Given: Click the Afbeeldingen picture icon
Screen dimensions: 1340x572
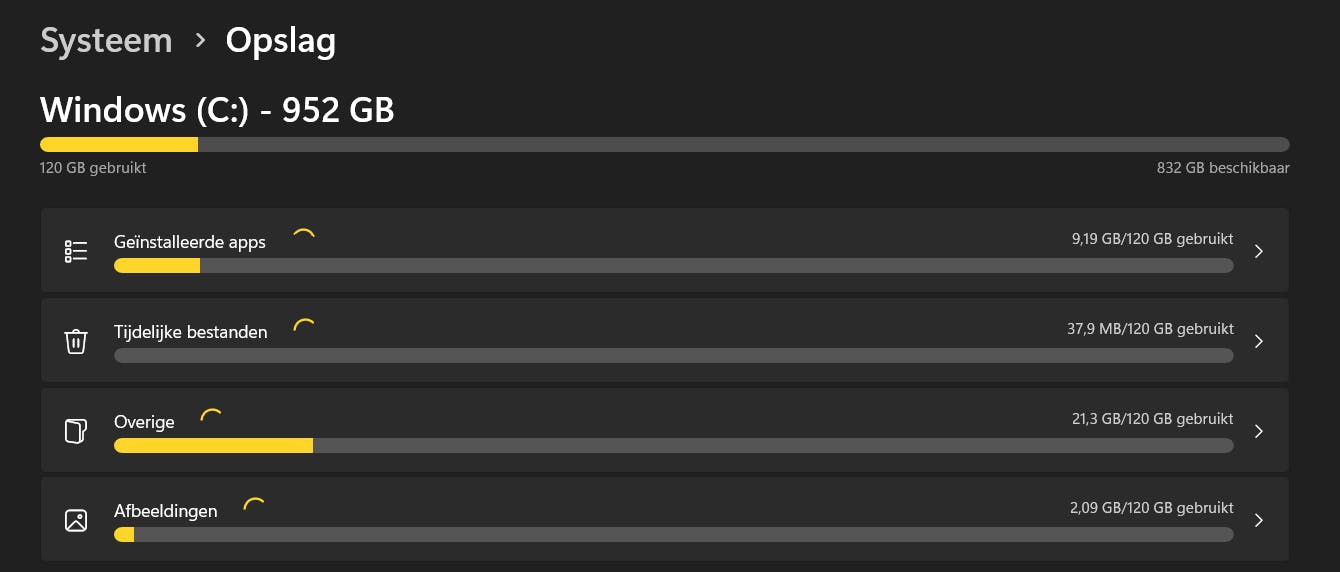Looking at the screenshot, I should 76,520.
